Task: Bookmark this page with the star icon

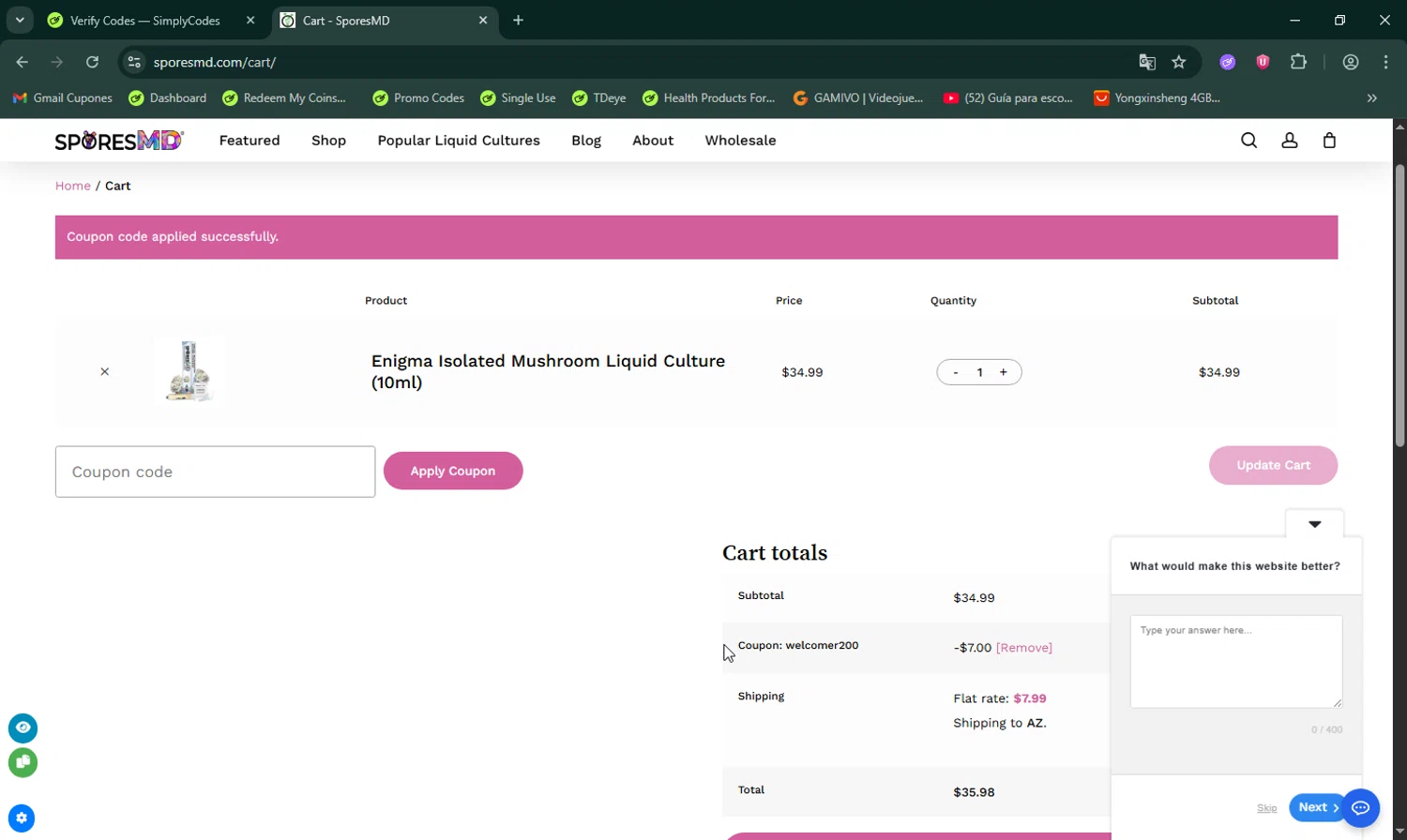Action: click(x=1179, y=62)
